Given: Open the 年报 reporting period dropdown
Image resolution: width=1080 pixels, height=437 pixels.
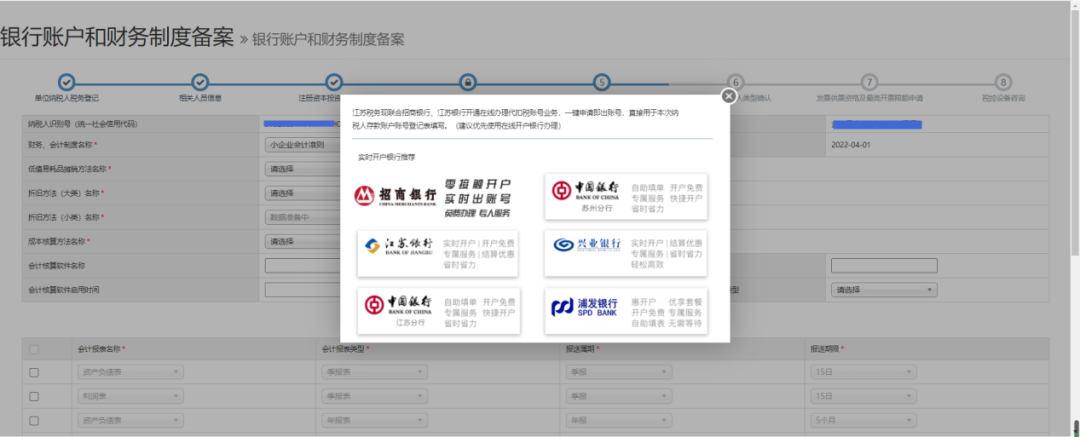Looking at the screenshot, I should pyautogui.click(x=619, y=420).
